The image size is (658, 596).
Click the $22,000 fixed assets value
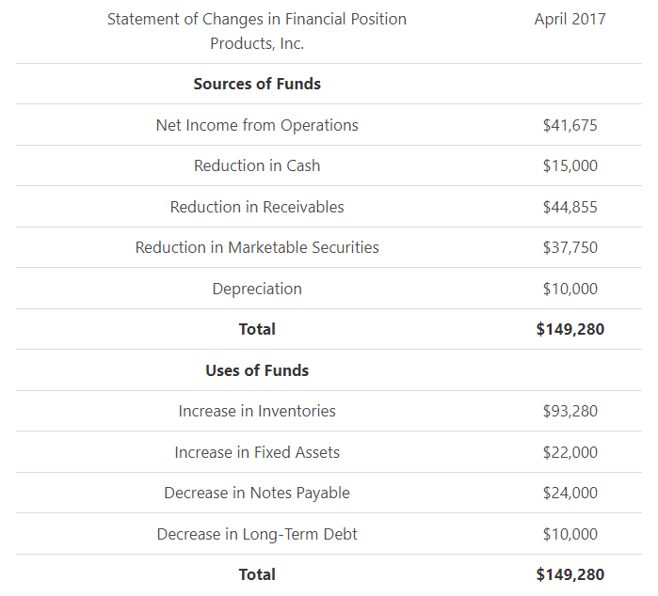click(570, 452)
